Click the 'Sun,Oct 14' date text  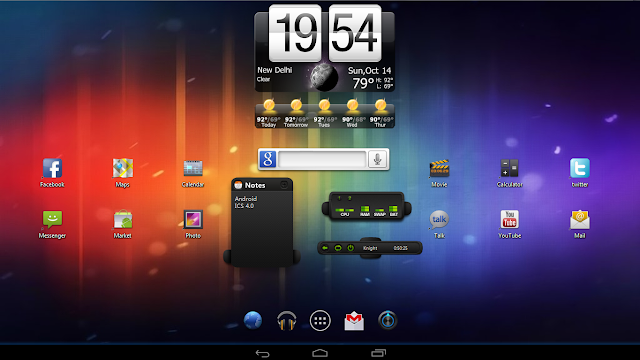(369, 71)
